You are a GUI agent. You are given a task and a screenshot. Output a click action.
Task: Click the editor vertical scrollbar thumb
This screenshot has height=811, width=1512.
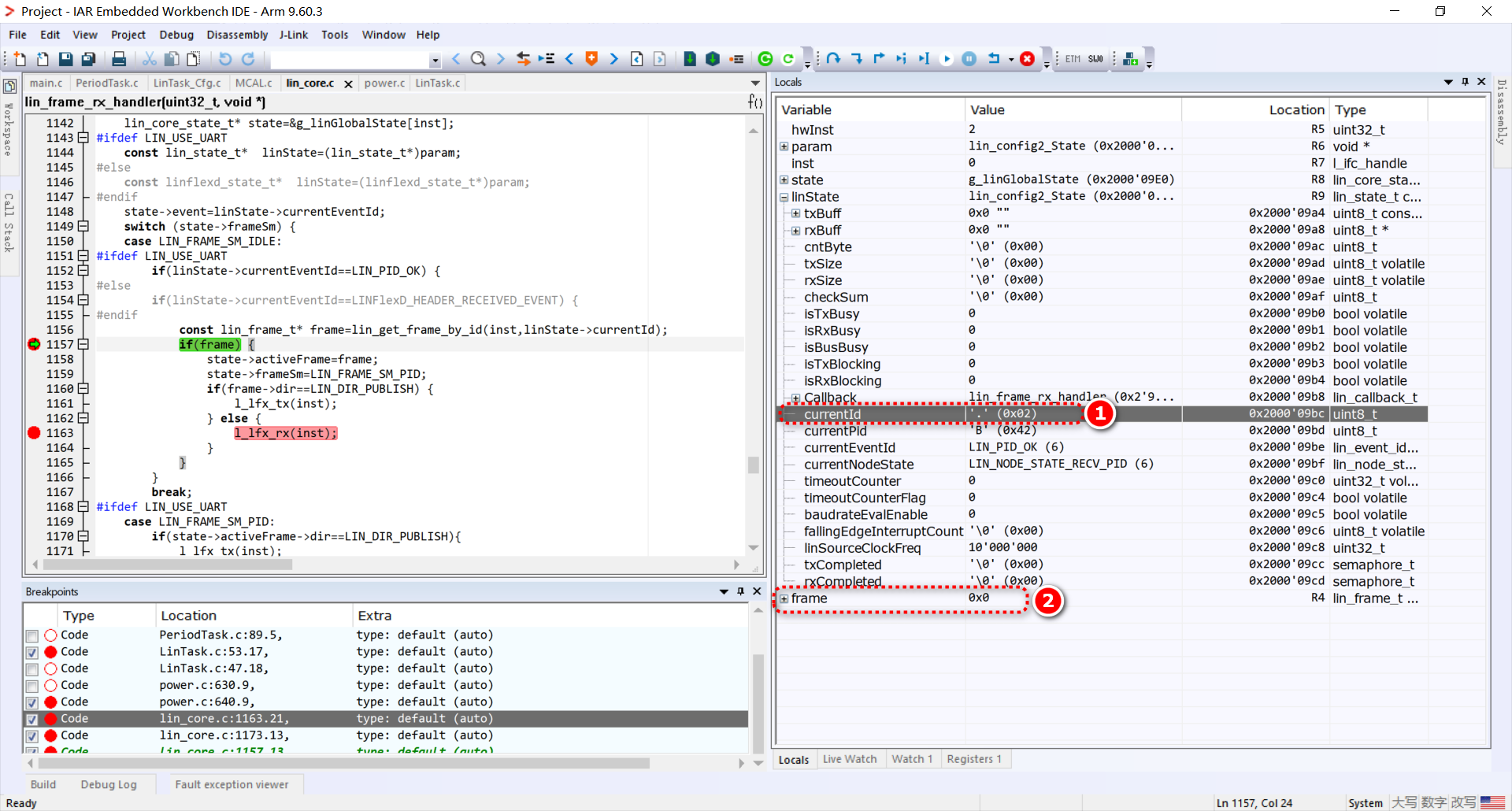point(754,465)
